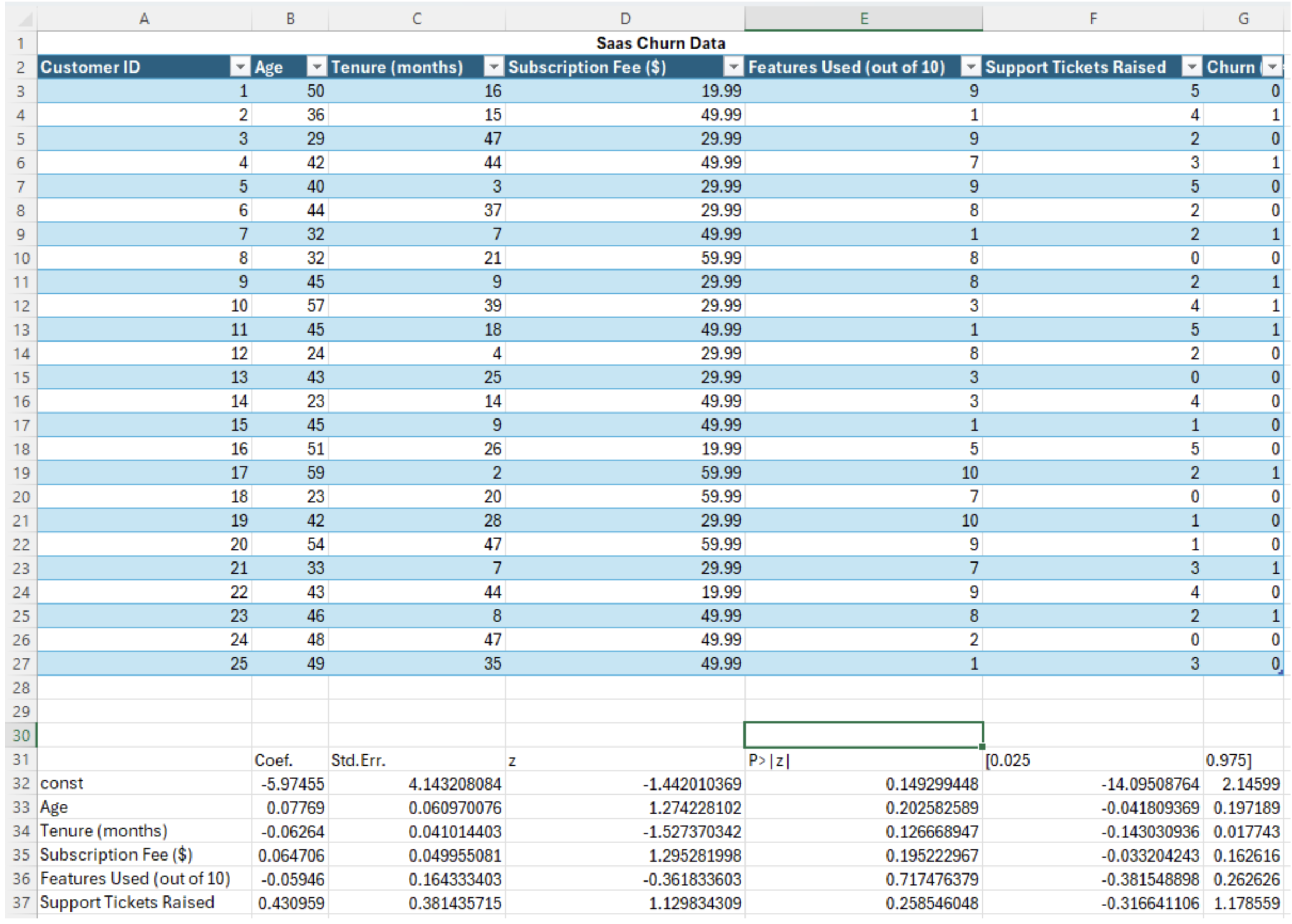Click the std error 0.060970076

pos(416,807)
